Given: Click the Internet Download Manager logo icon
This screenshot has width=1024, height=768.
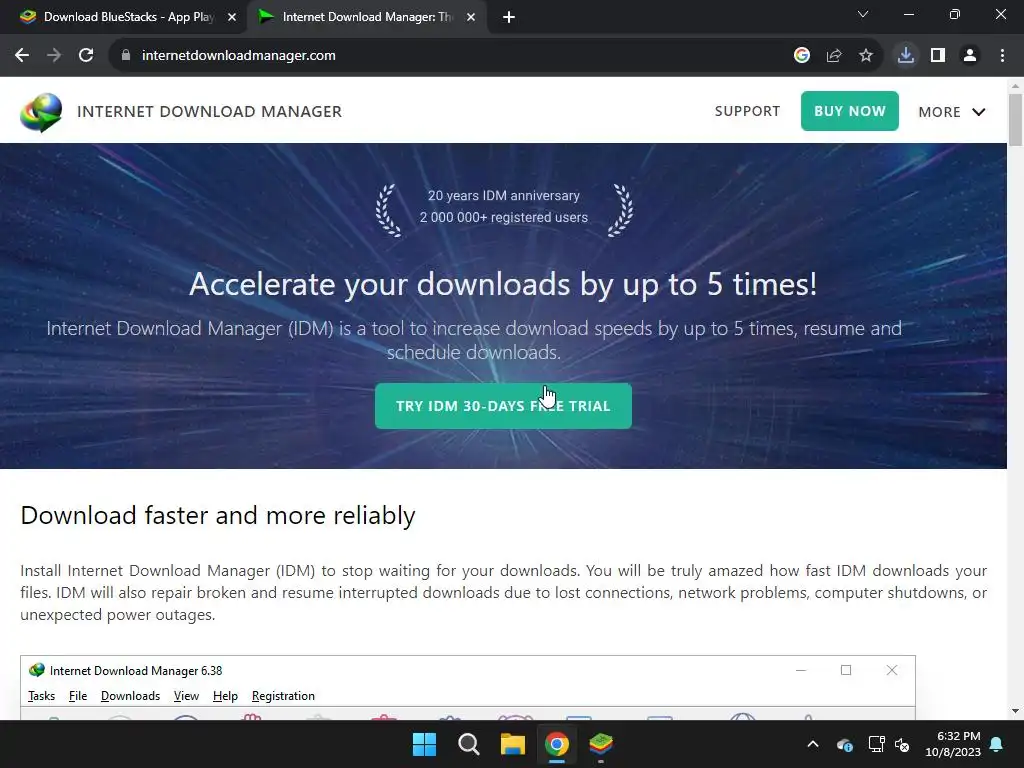Looking at the screenshot, I should [x=41, y=112].
